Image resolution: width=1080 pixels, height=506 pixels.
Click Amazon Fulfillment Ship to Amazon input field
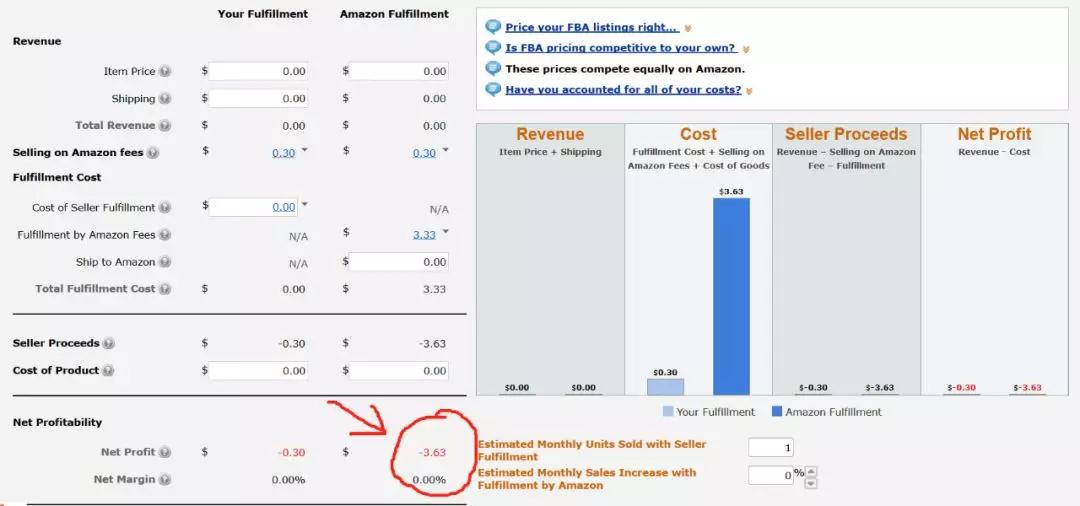(399, 262)
